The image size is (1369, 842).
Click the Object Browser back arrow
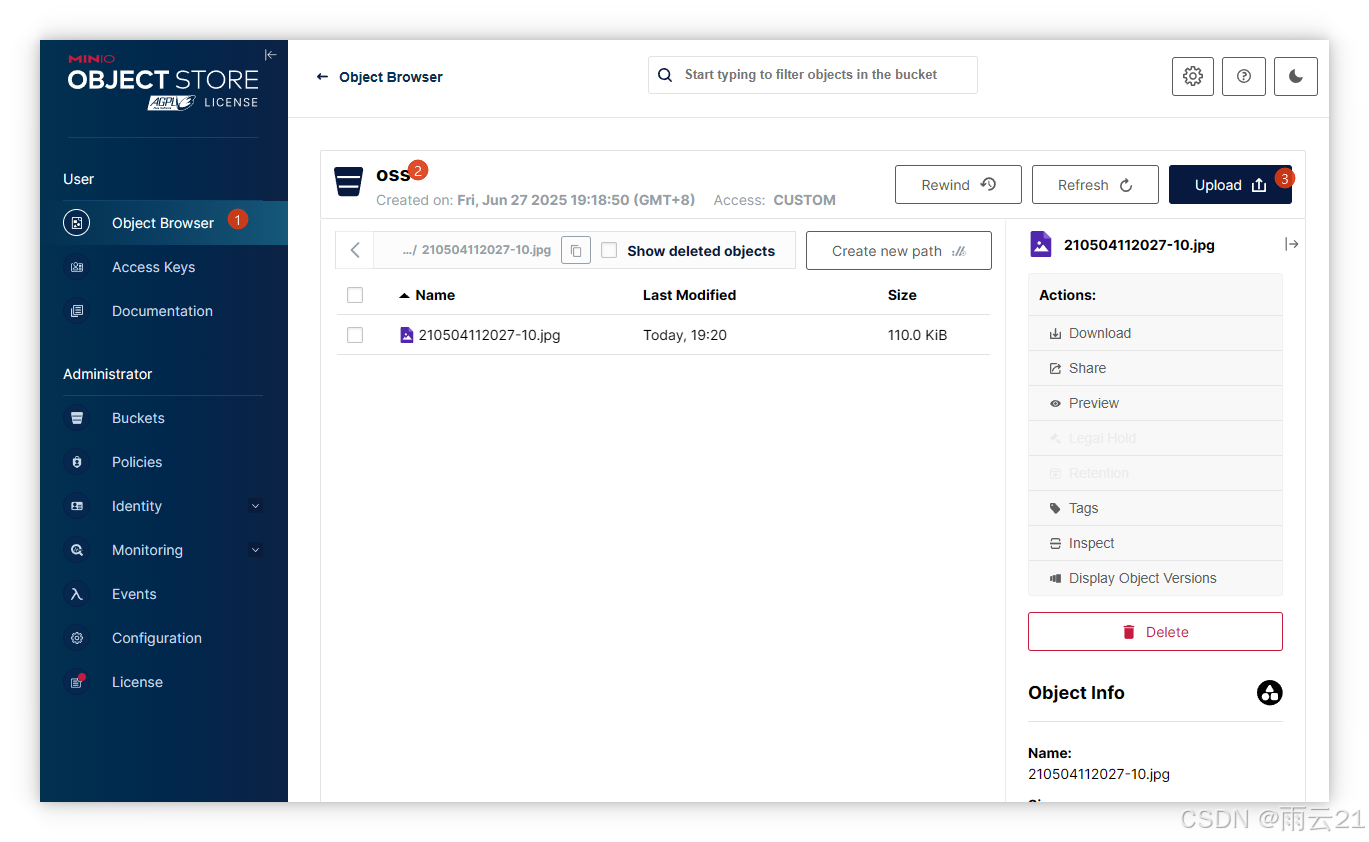[320, 76]
